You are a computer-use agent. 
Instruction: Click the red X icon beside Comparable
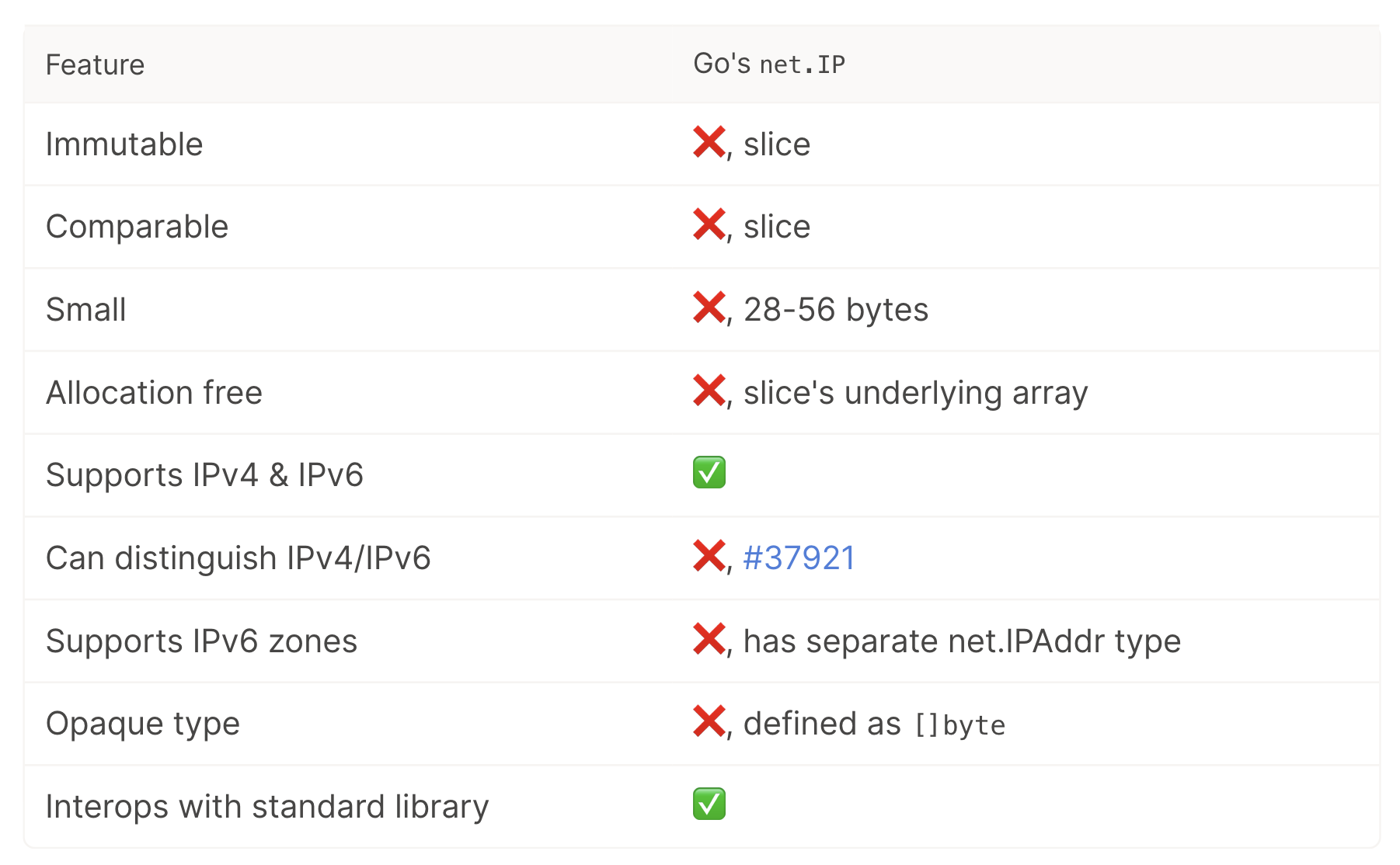(709, 225)
